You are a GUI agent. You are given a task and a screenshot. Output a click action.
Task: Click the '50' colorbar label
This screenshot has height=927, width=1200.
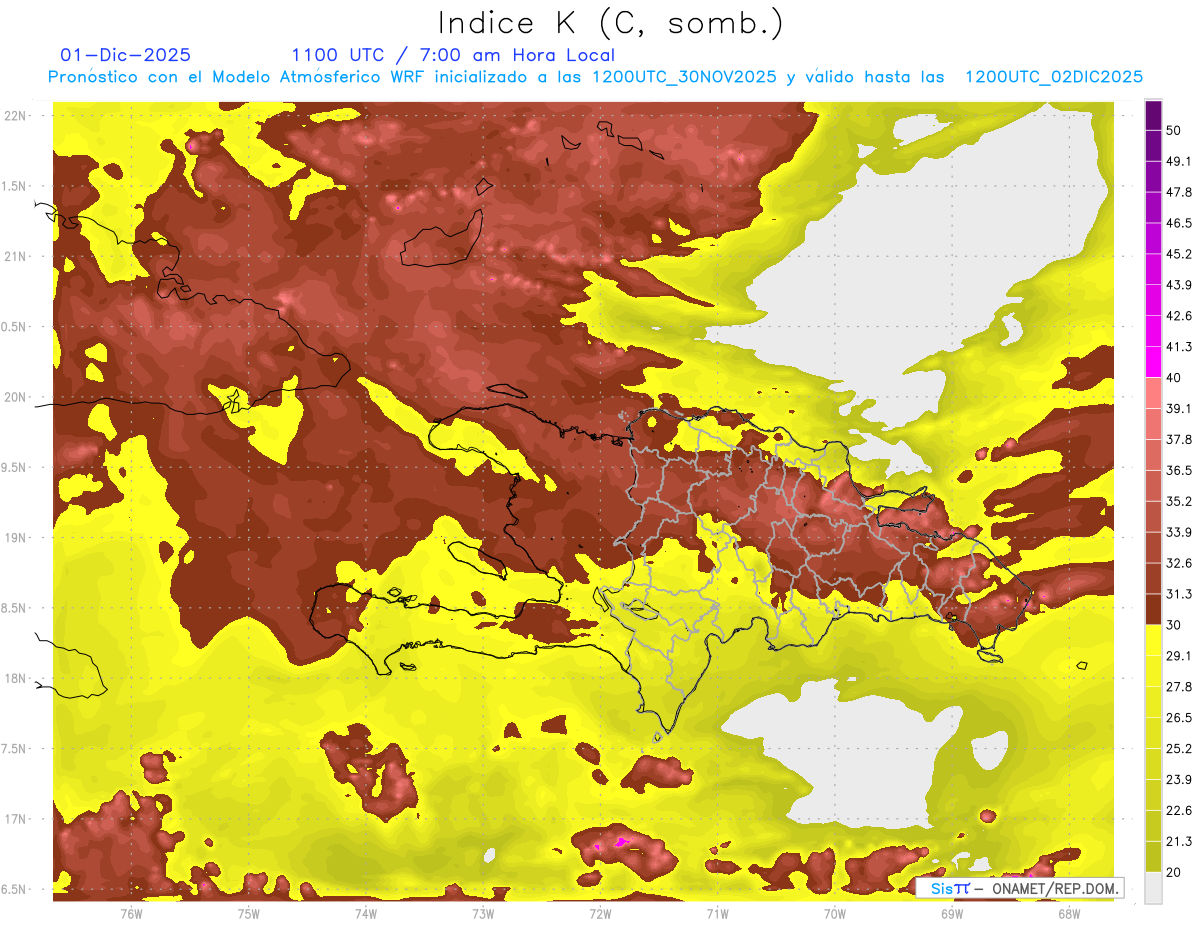tap(1176, 130)
